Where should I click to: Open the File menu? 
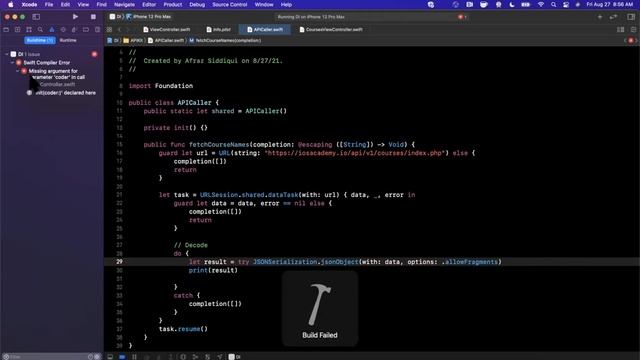pyautogui.click(x=49, y=4)
